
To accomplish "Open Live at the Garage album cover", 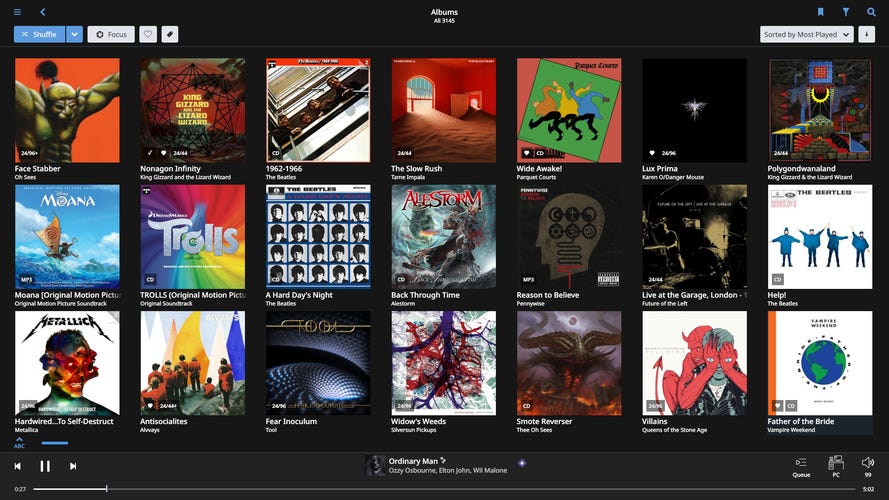I will pos(695,237).
